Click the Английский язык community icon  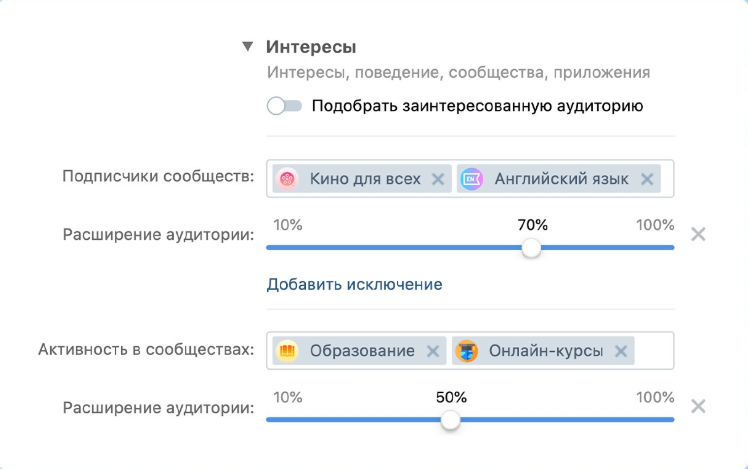[x=471, y=179]
